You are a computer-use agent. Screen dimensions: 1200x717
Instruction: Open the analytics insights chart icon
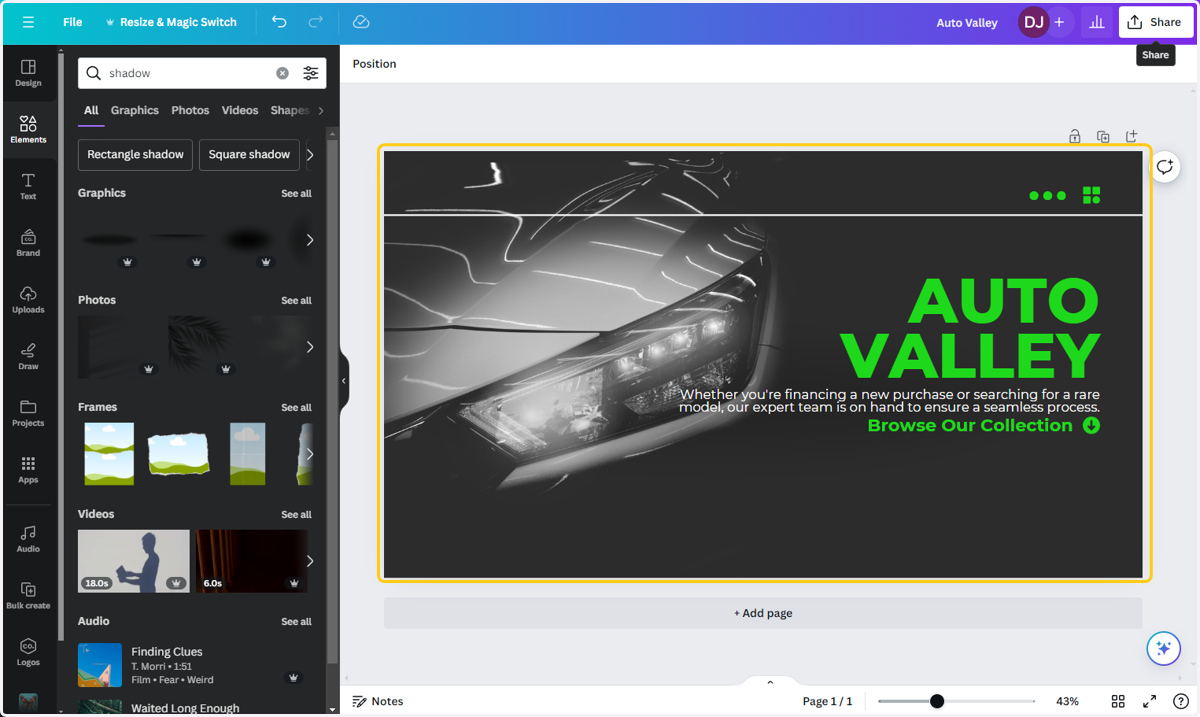point(1097,22)
